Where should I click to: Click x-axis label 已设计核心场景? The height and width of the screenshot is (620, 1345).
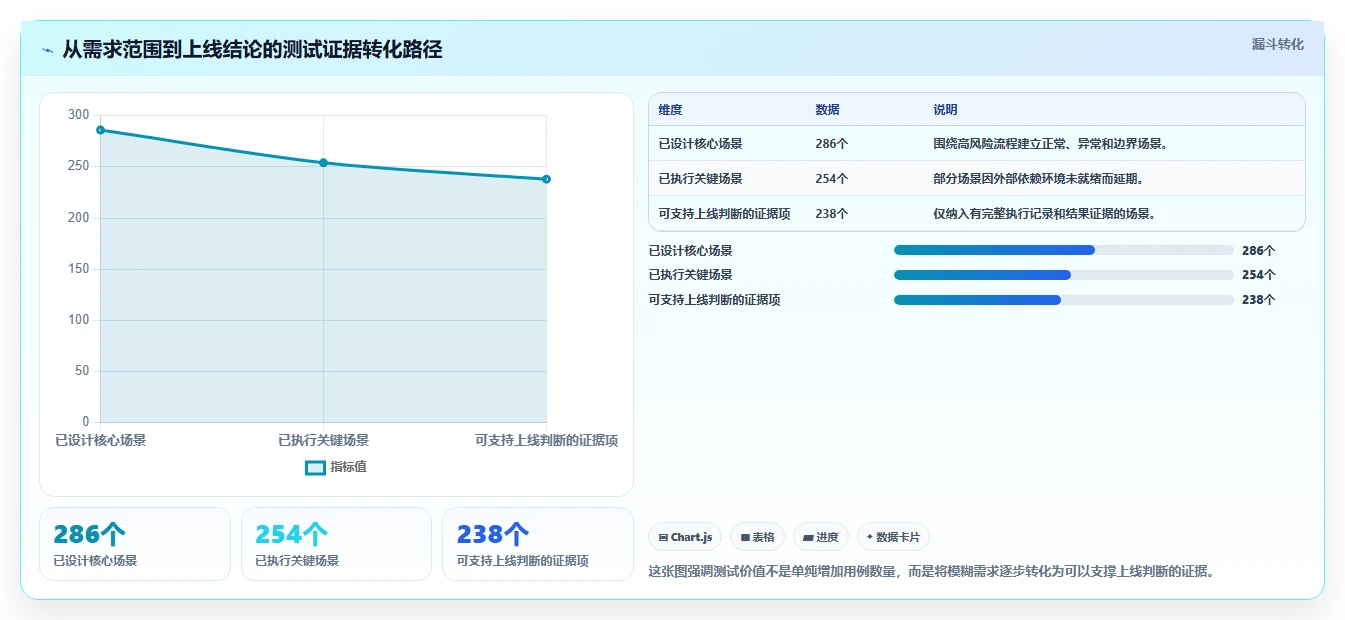coord(100,440)
